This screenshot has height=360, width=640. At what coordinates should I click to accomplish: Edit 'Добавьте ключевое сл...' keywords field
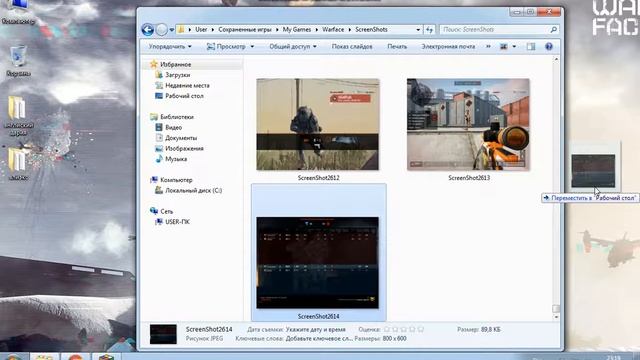pos(318,338)
